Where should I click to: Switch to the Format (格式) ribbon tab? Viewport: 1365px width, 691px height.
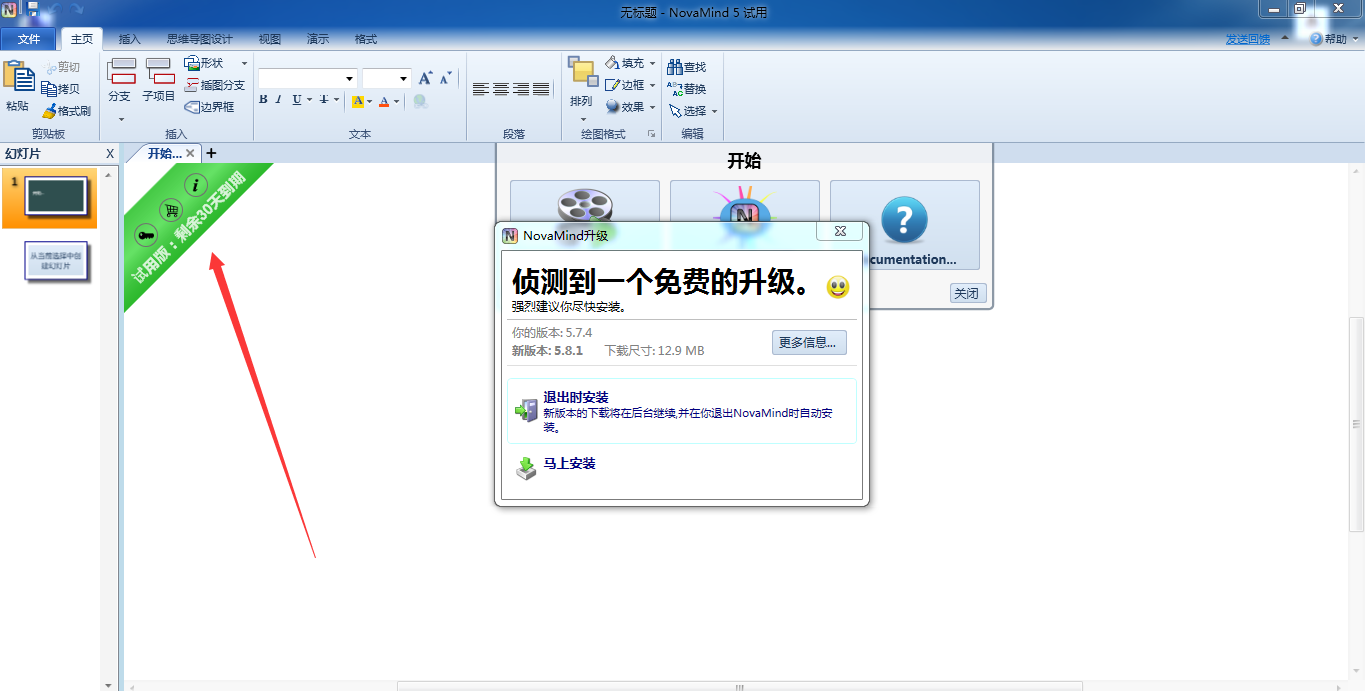tap(366, 39)
